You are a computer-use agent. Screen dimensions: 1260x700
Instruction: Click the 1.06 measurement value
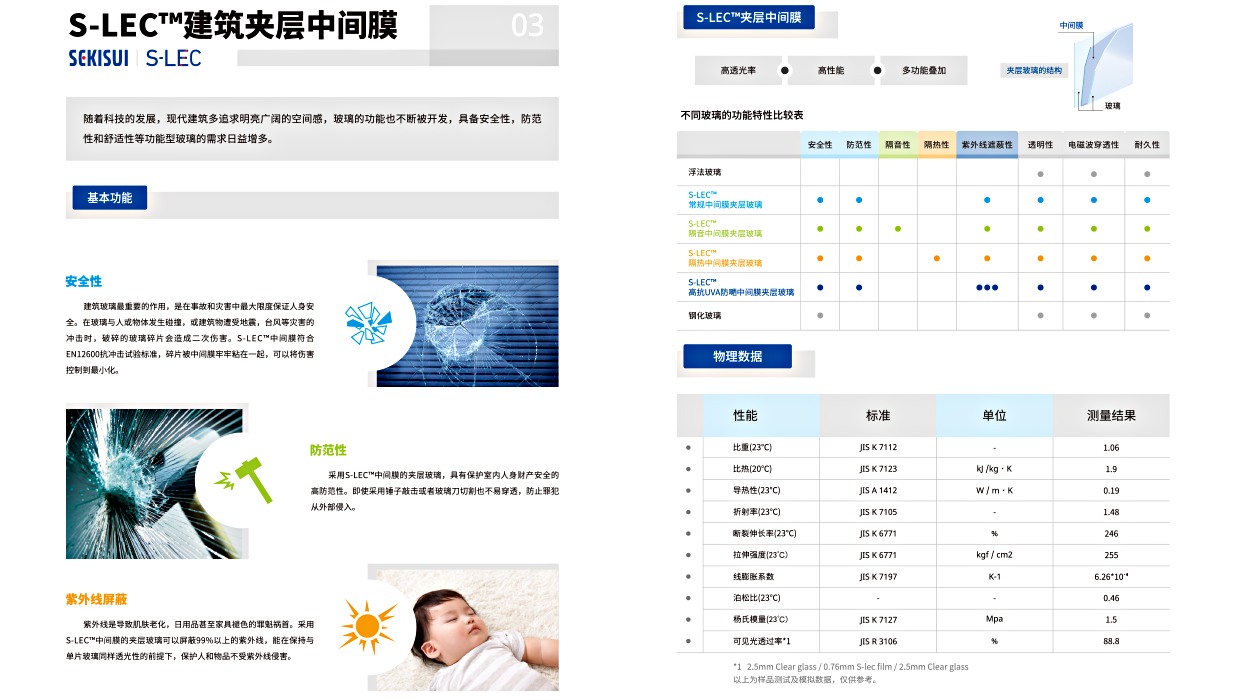[x=1111, y=447]
